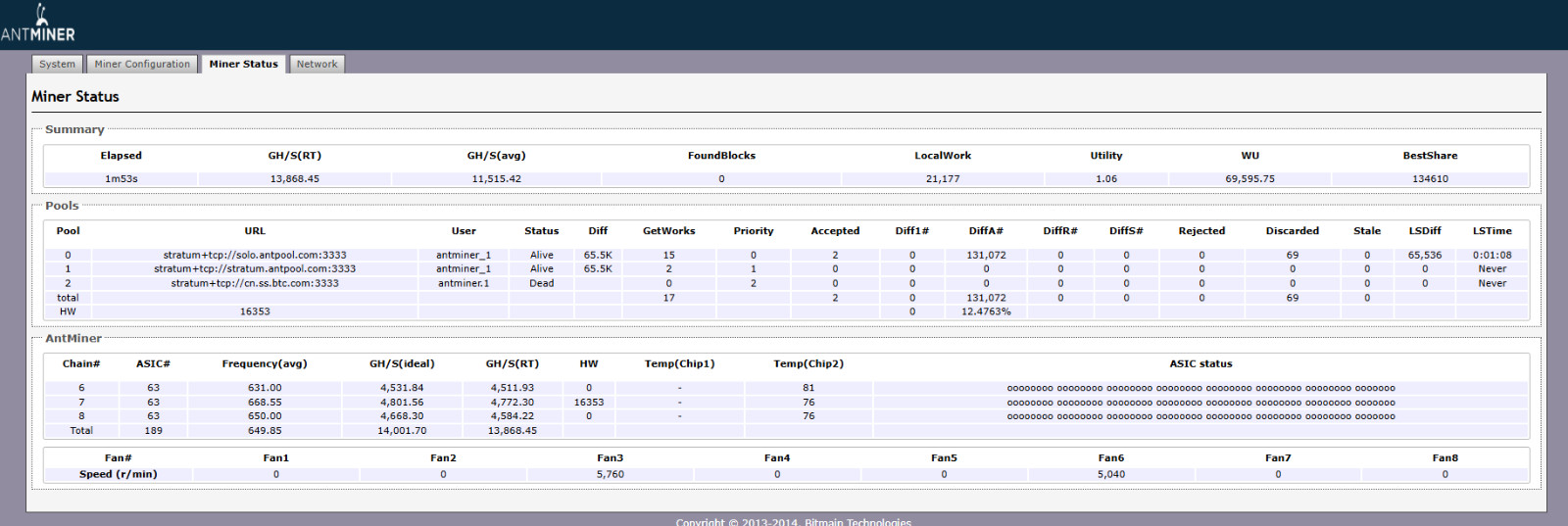Open the System tab
Screen dimensions: 1568x526
click(57, 64)
